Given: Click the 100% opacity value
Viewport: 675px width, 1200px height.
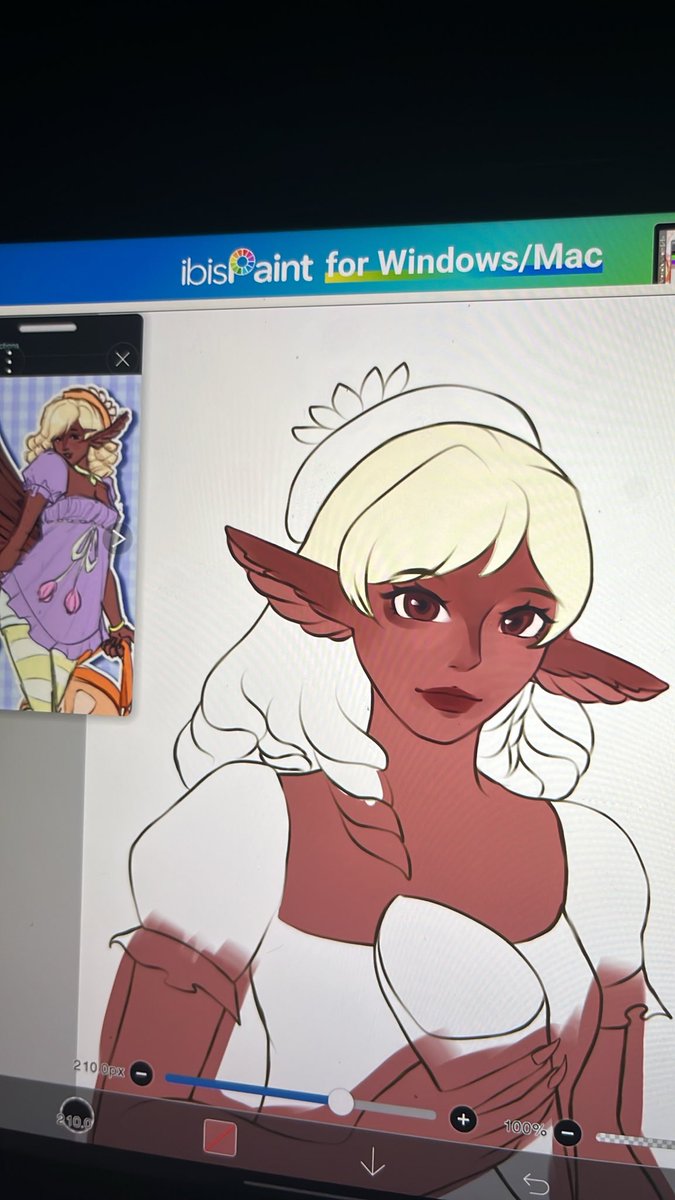Looking at the screenshot, I should click(x=525, y=1128).
